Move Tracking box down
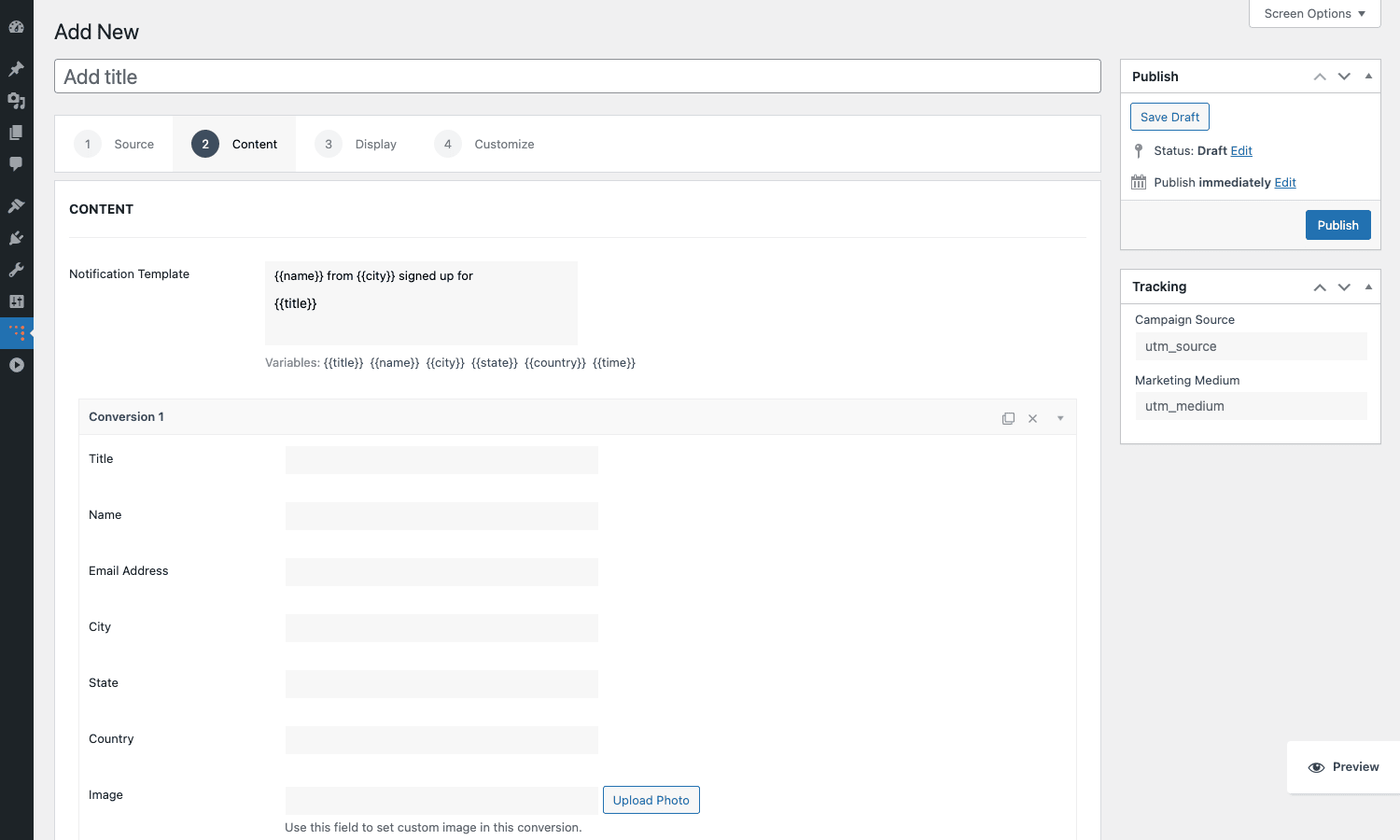 [x=1344, y=287]
